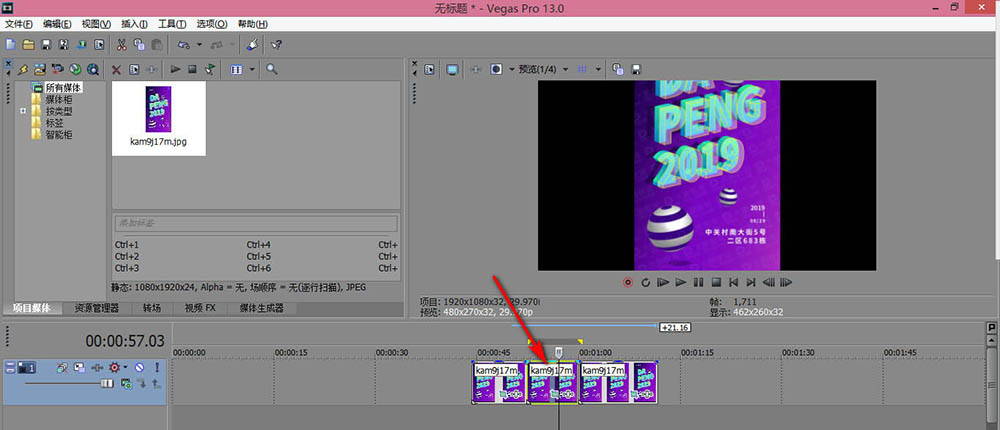Click the Import Media lightning icon

coord(23,70)
